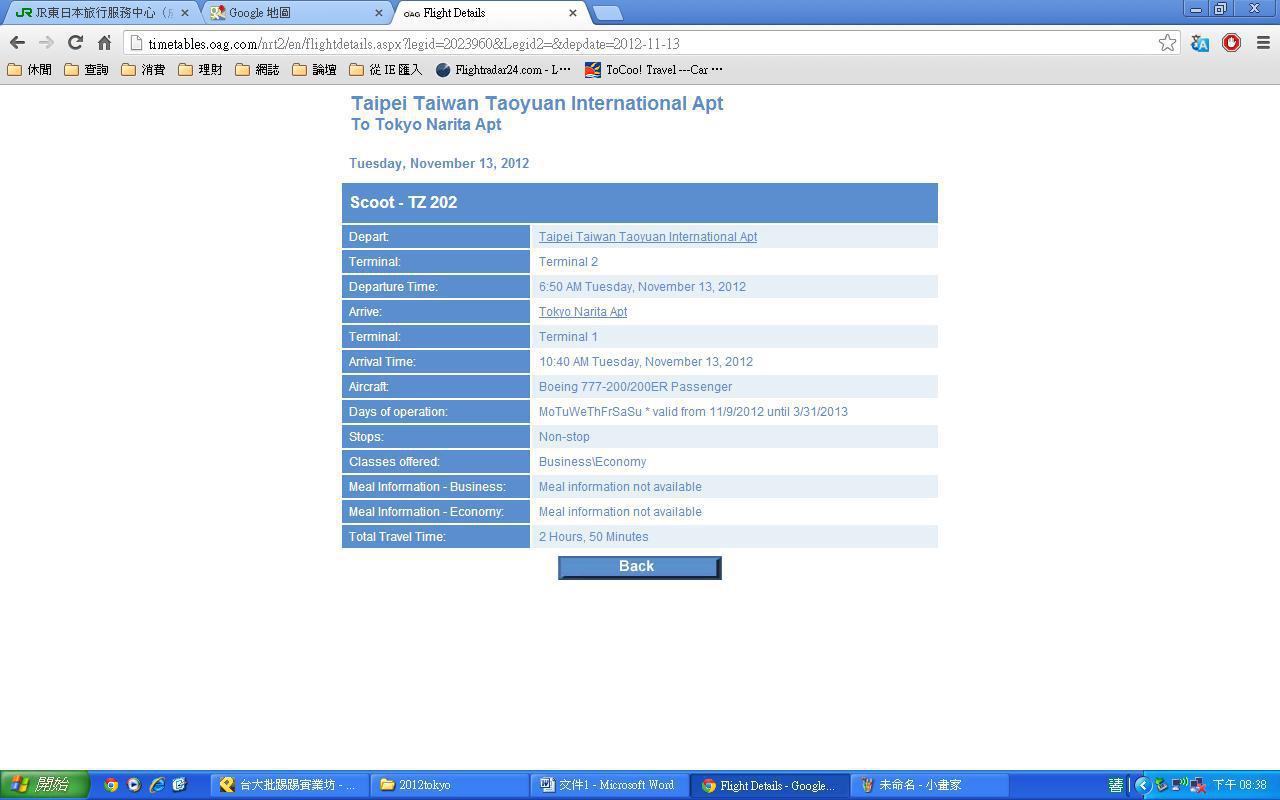
Task: Switch to the 2012tokyo folder window
Action: point(450,785)
